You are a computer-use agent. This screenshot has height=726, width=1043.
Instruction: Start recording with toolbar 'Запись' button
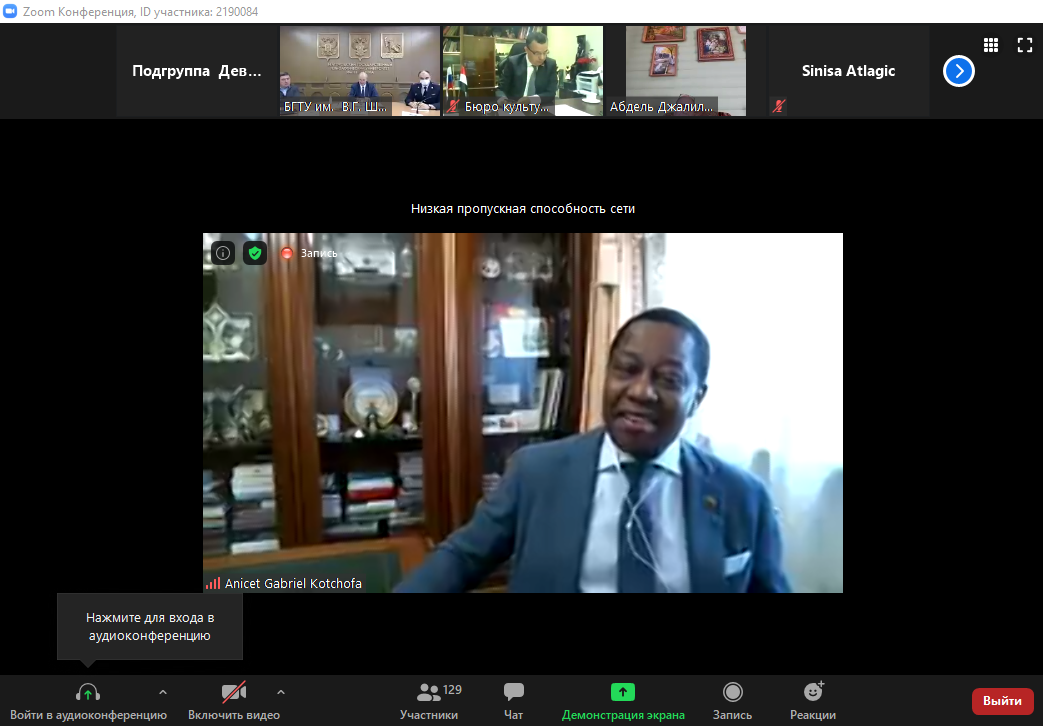pos(732,701)
